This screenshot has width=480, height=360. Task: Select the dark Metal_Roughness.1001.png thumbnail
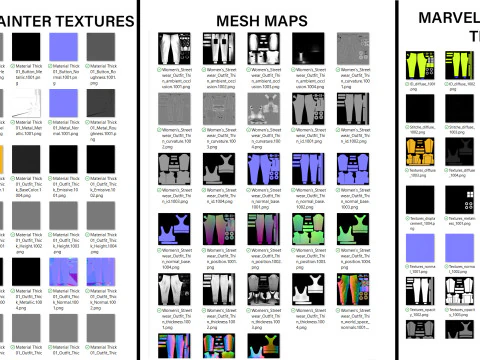pos(101,103)
